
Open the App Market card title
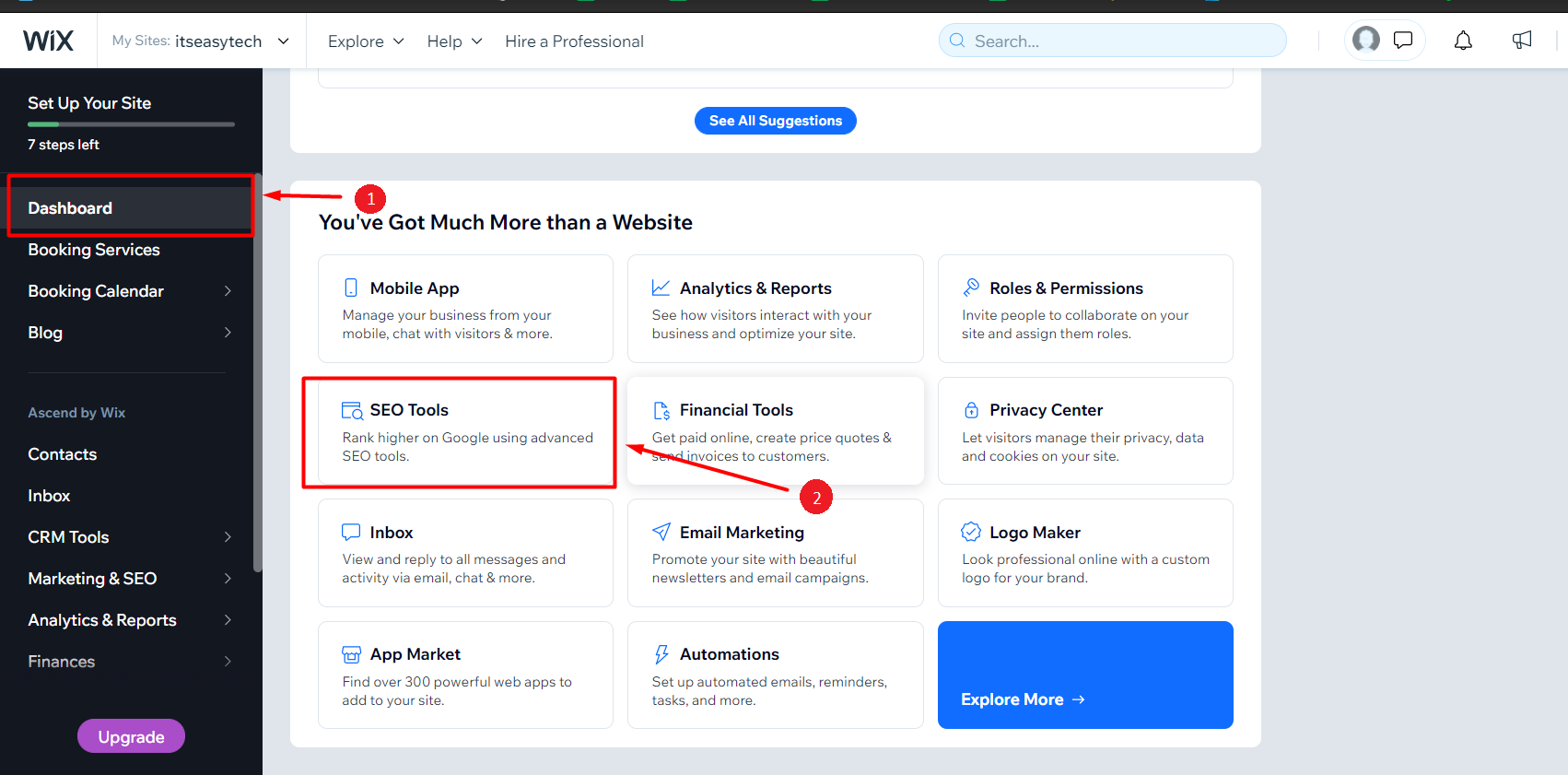pyautogui.click(x=415, y=654)
